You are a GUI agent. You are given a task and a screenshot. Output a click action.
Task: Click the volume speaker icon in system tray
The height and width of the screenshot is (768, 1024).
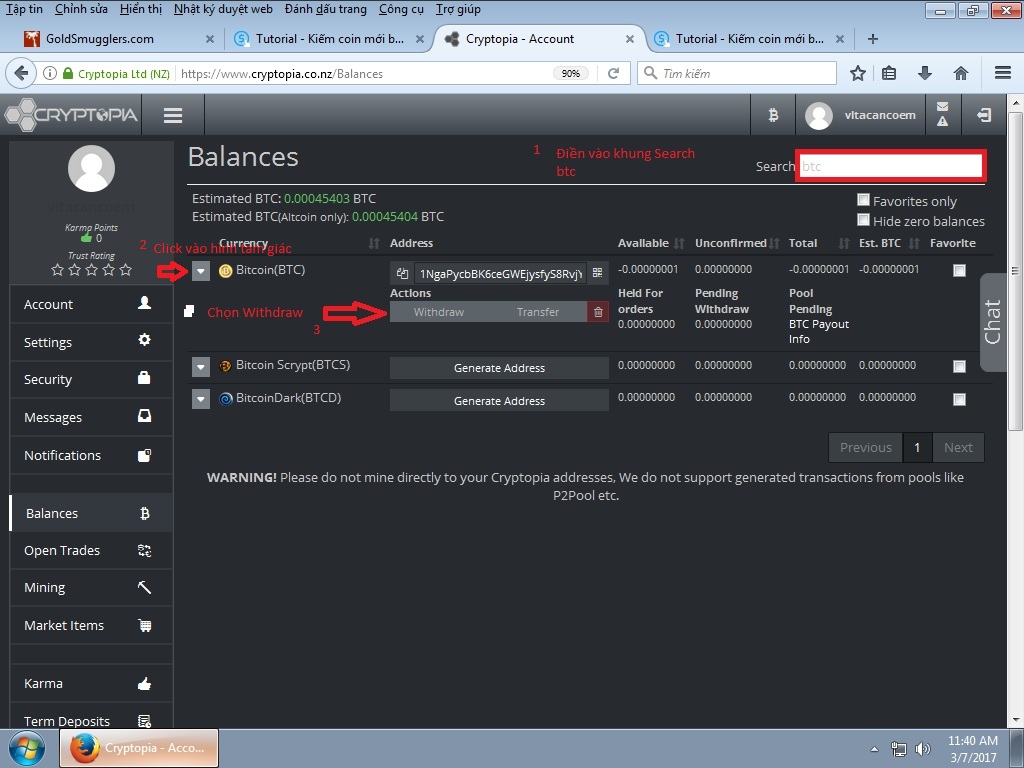(x=922, y=749)
